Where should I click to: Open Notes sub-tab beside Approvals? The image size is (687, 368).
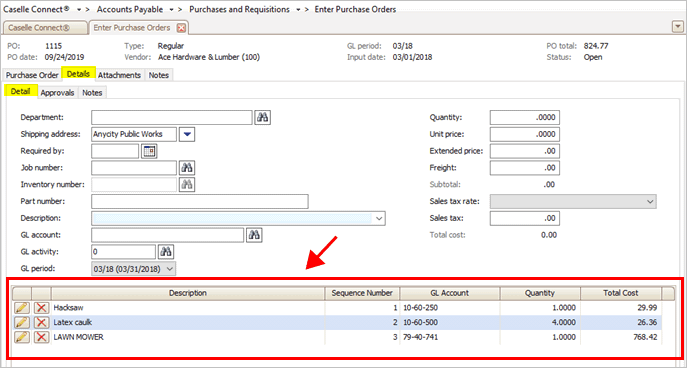(92, 92)
